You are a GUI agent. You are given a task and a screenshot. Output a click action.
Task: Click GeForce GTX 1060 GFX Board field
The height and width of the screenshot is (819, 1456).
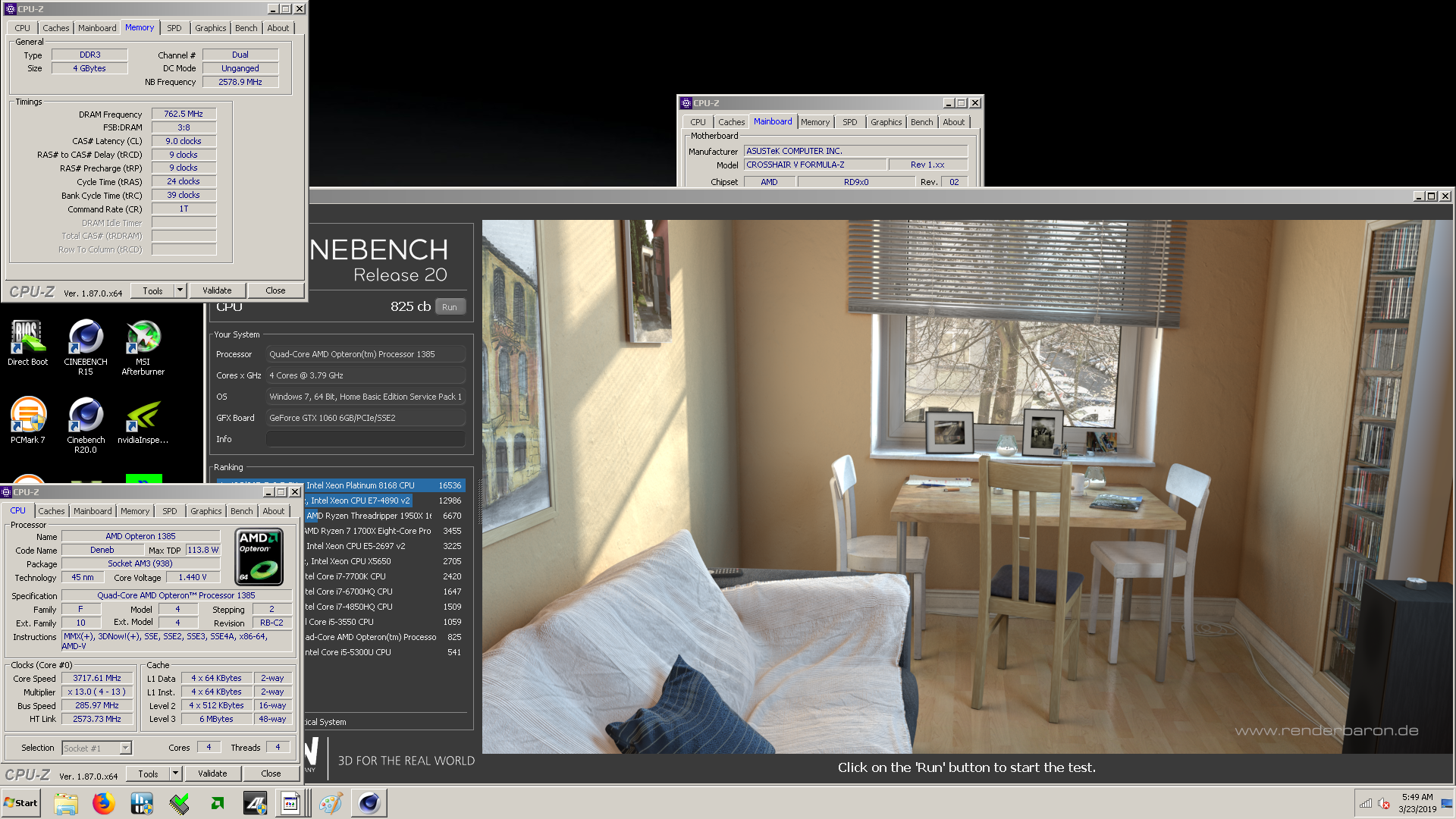(x=366, y=418)
